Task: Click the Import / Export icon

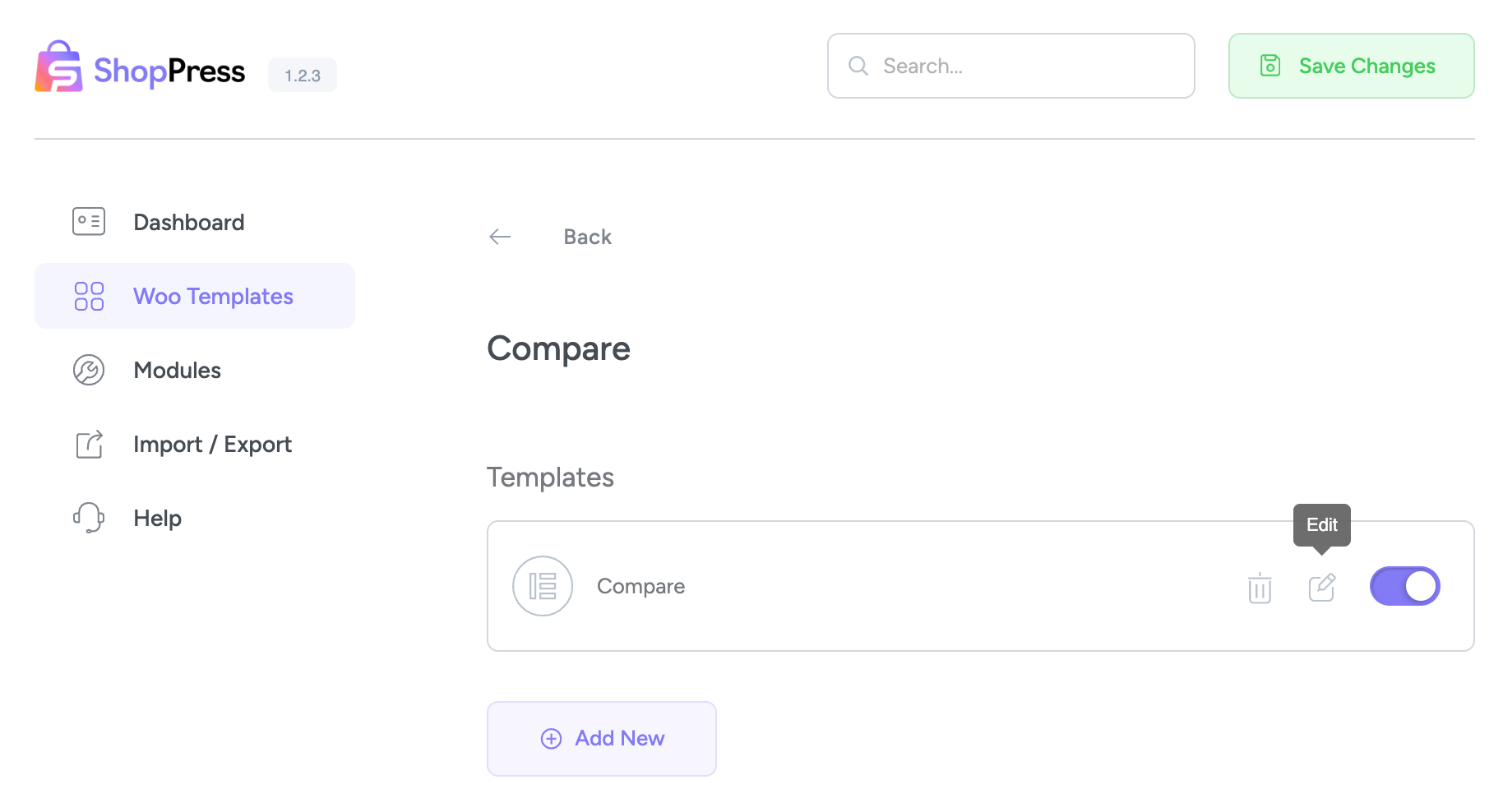Action: (88, 444)
